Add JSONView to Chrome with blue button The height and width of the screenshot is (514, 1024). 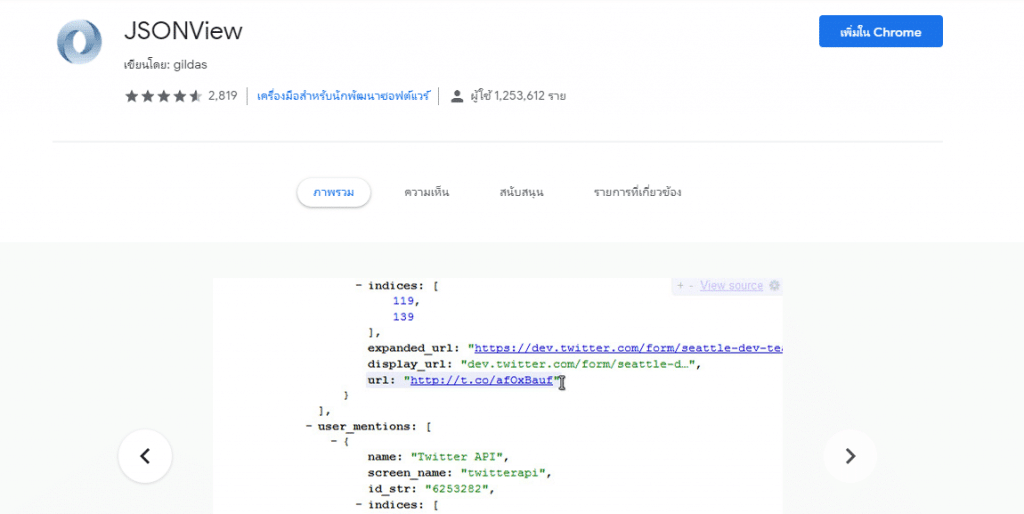(x=880, y=31)
